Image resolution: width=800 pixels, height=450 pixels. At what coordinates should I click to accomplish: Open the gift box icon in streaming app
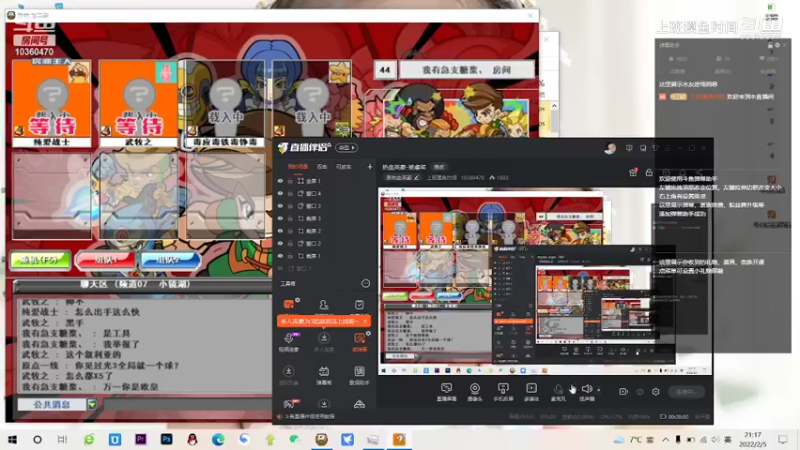click(x=633, y=172)
